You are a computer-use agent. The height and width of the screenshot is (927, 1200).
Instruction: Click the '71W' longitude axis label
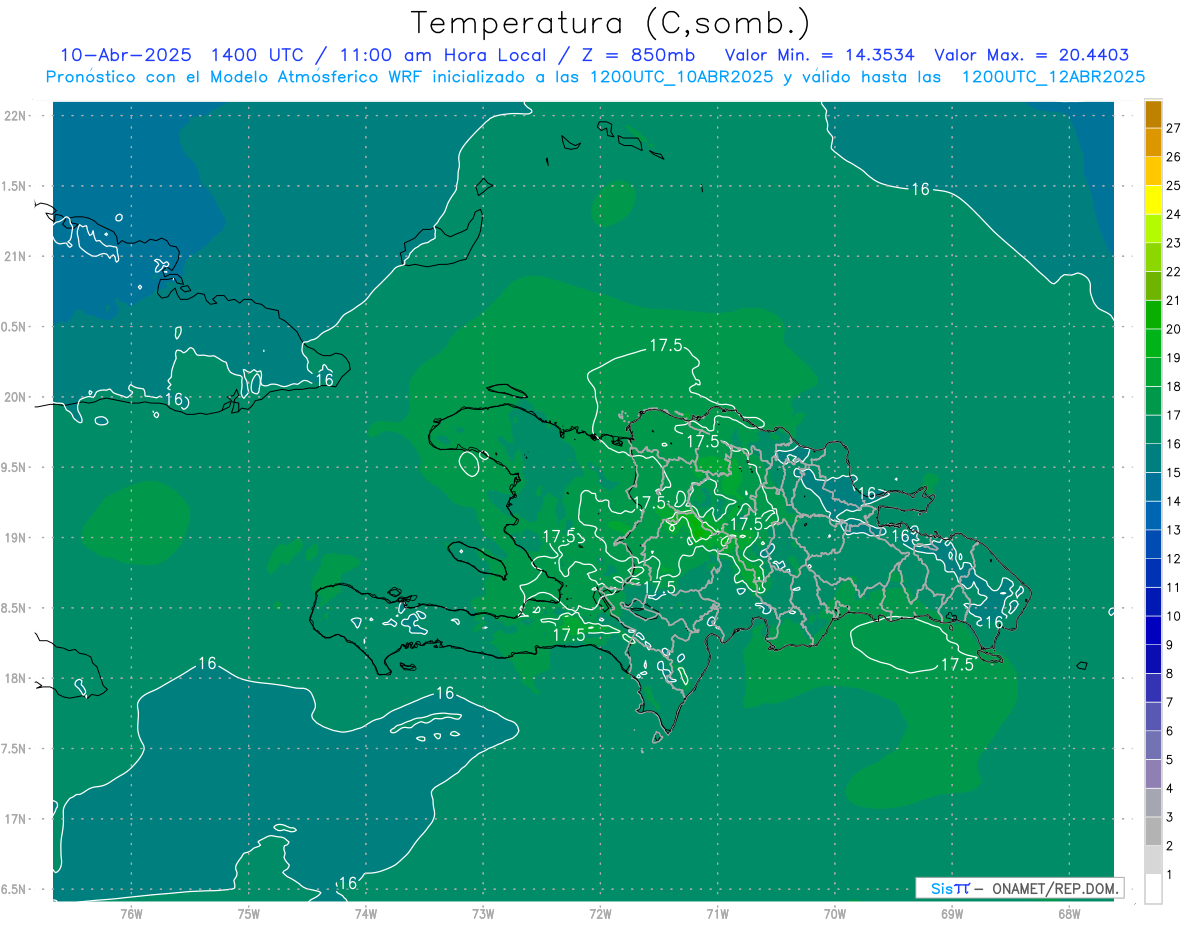pos(717,914)
